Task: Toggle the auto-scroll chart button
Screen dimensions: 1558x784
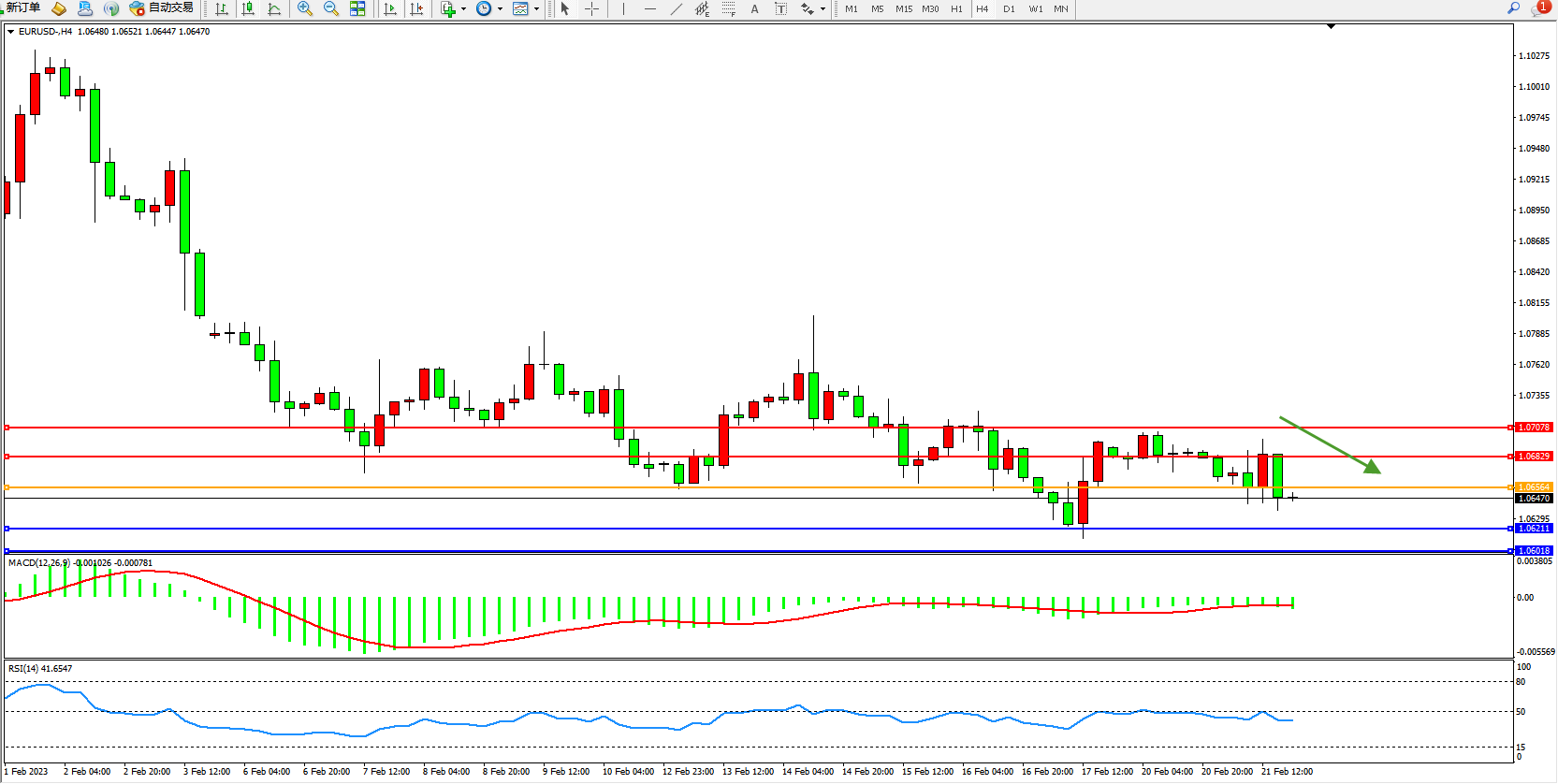Action: pyautogui.click(x=390, y=8)
